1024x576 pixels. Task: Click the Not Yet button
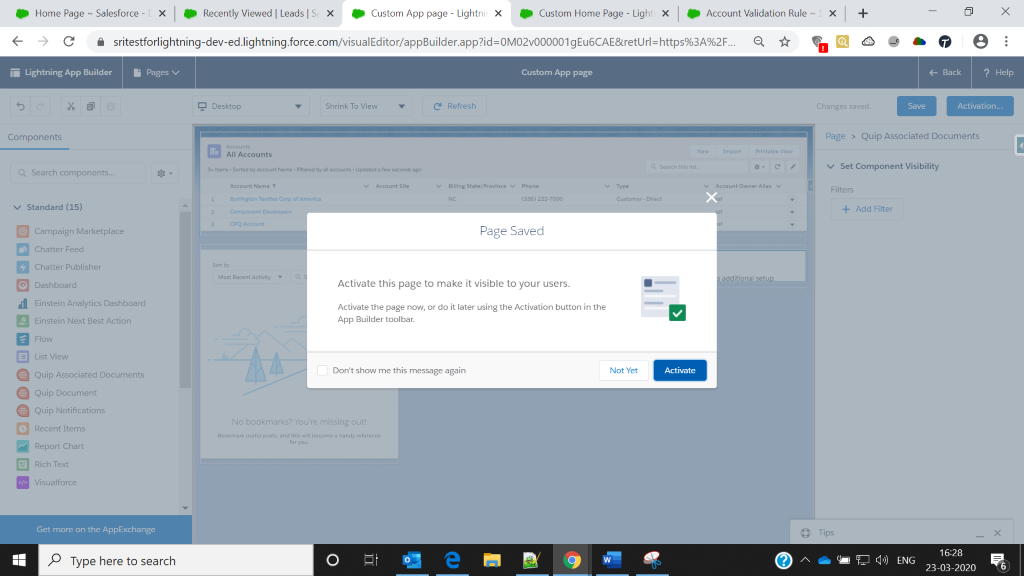tap(623, 370)
